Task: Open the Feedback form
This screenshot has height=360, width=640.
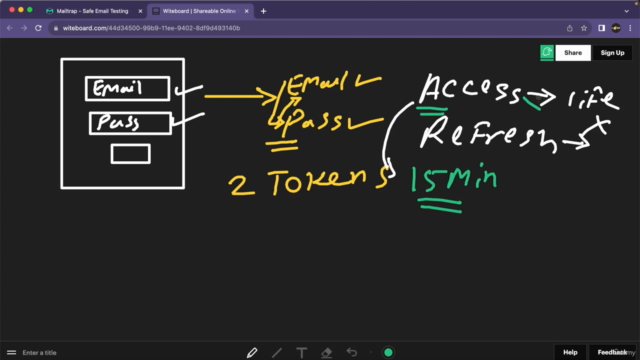Action: (612, 352)
